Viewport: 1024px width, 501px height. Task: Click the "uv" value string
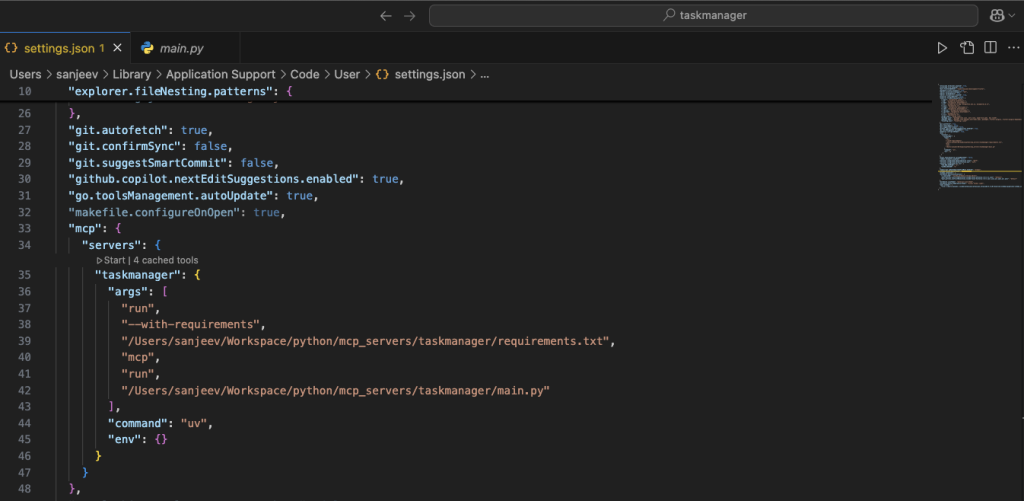point(194,423)
